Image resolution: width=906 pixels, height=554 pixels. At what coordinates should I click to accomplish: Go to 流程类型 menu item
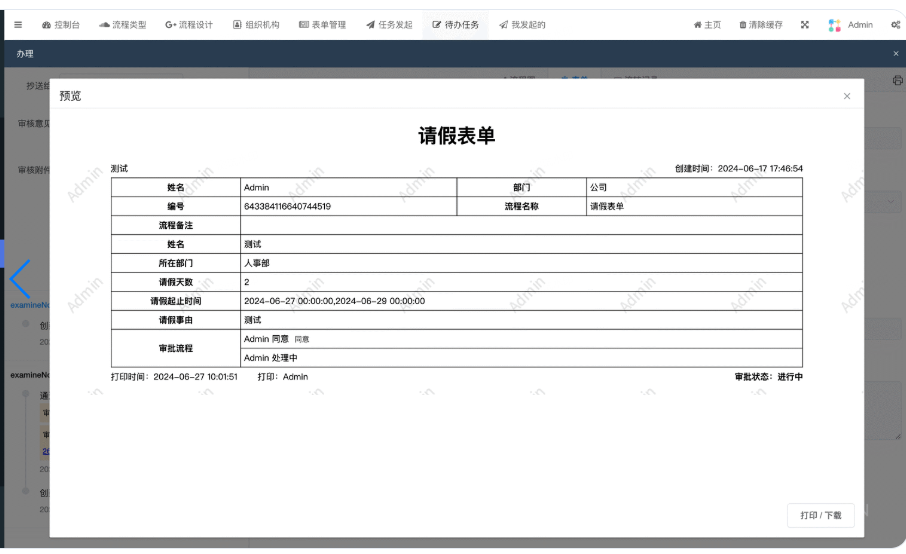coord(122,25)
